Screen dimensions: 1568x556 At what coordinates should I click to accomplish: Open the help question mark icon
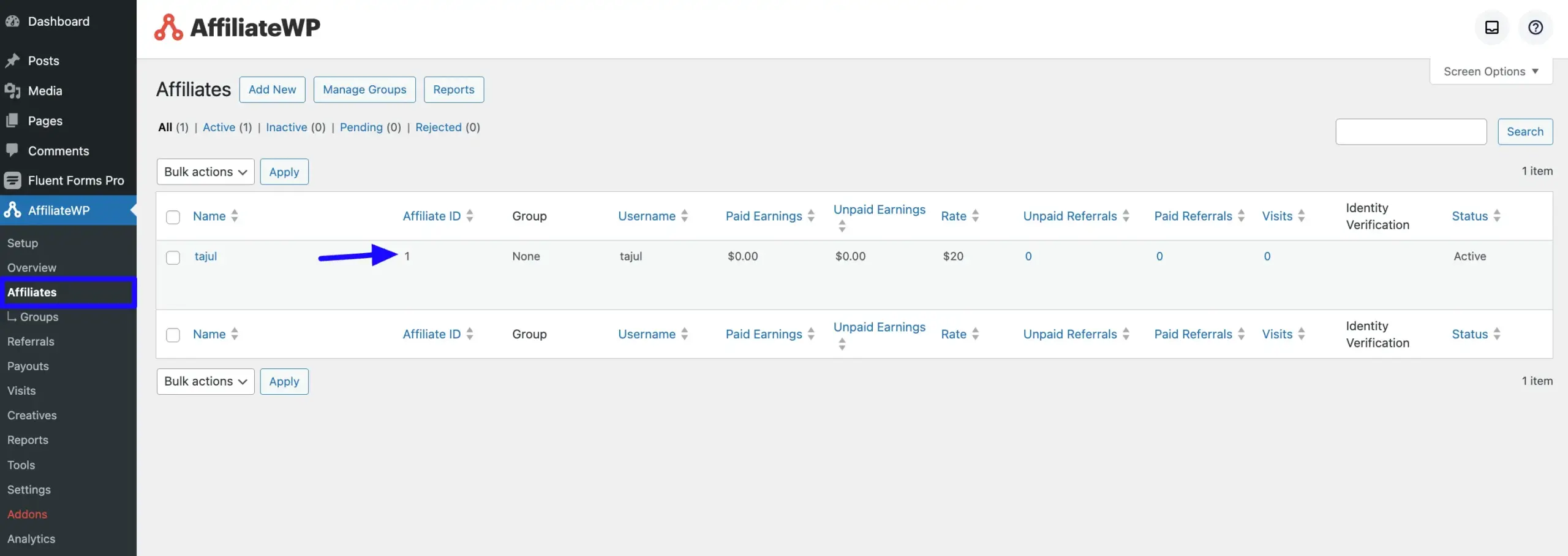point(1535,28)
